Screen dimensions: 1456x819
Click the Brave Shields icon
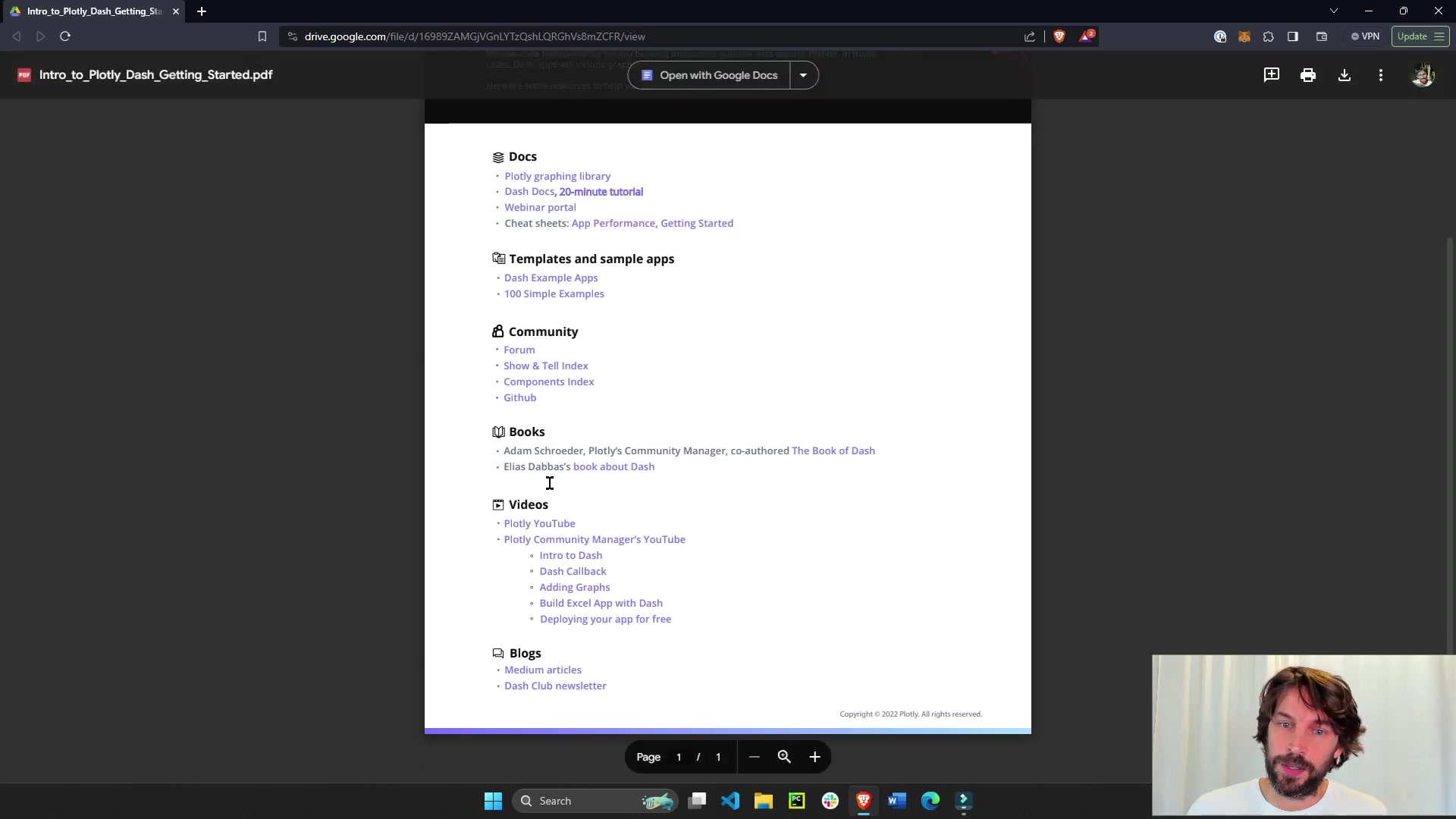1059,36
